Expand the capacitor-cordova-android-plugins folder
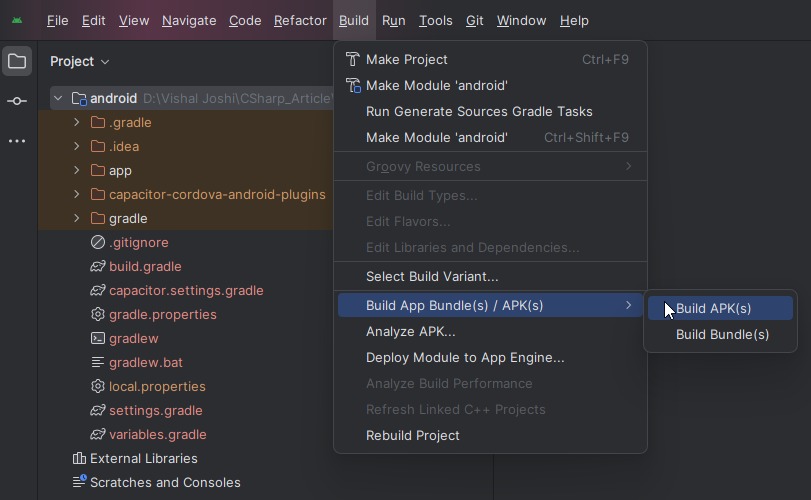The image size is (811, 500). pos(77,194)
